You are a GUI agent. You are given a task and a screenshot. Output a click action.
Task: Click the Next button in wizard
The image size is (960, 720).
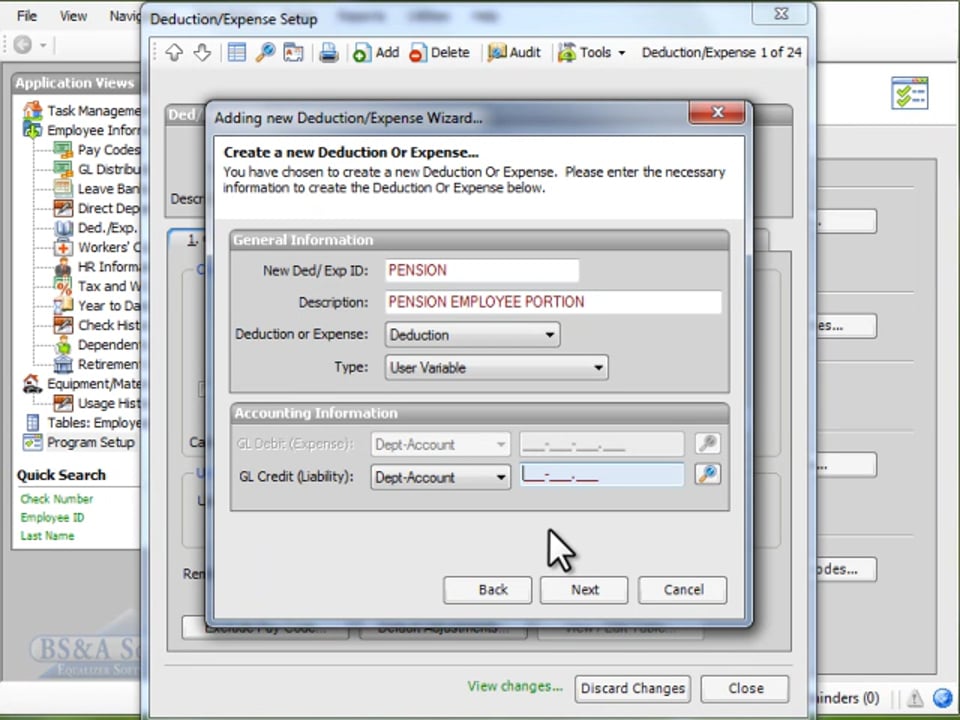584,590
